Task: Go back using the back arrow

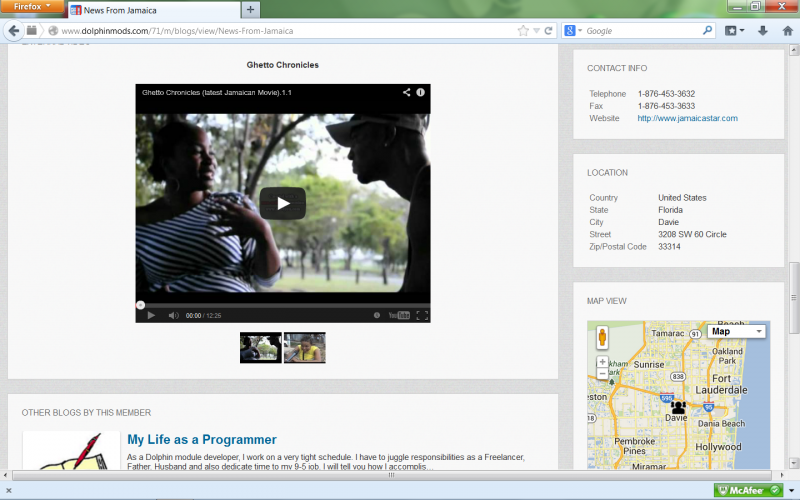Action: click(x=14, y=31)
